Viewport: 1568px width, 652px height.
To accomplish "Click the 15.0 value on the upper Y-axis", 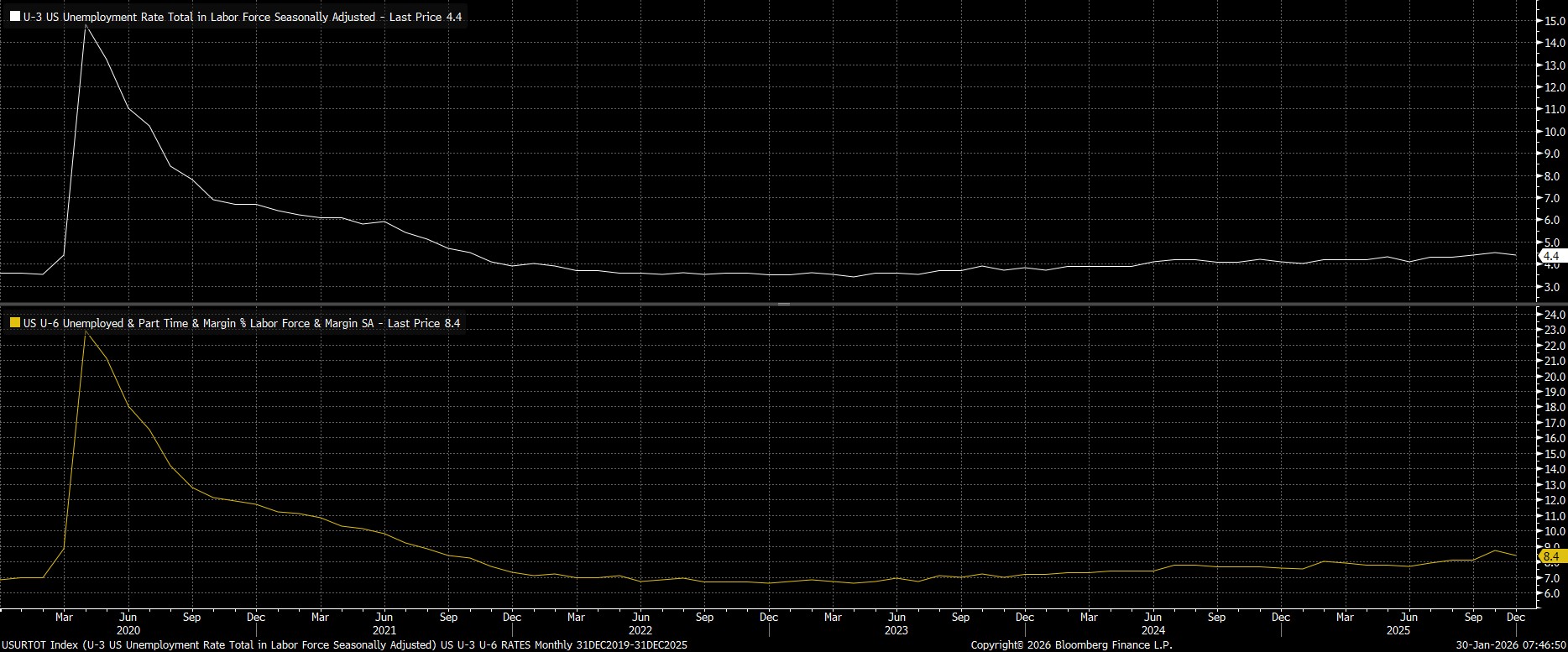I will [1553, 21].
